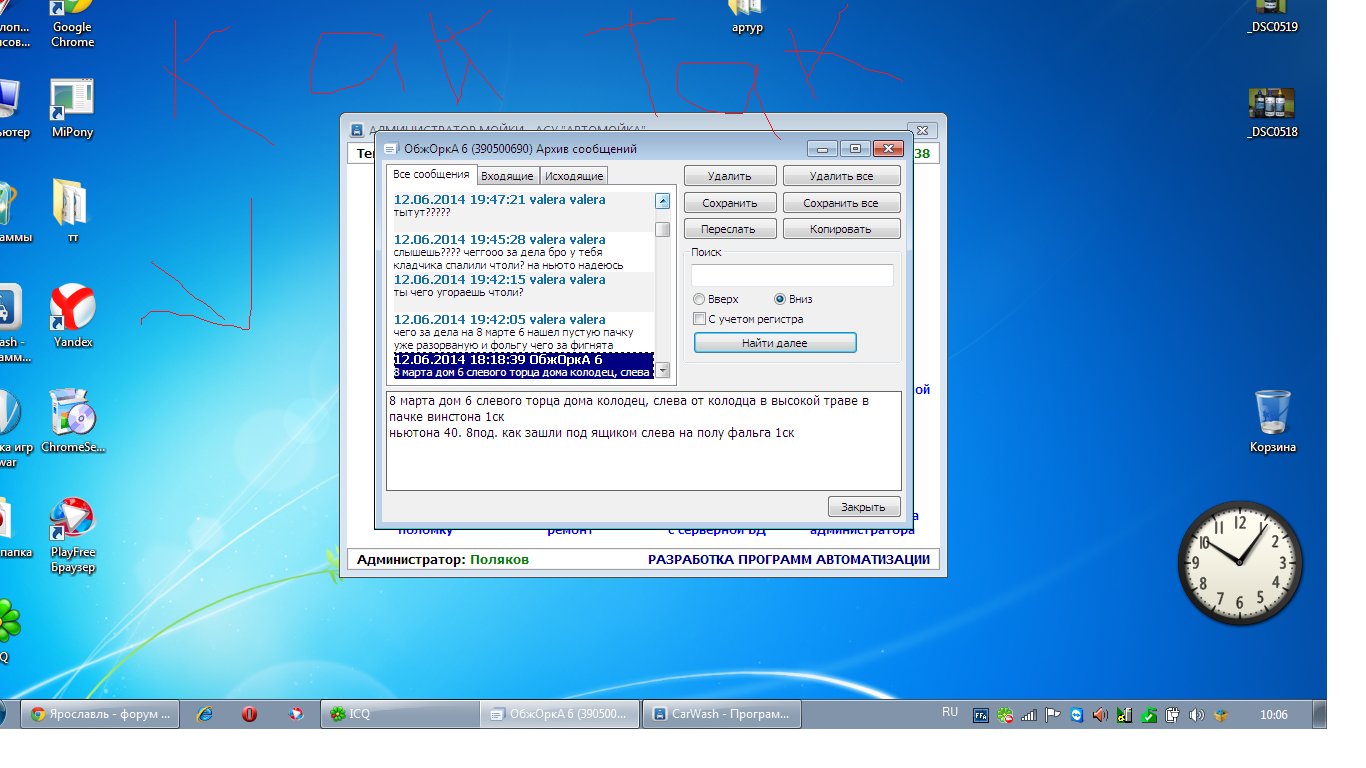Open the Корзина recycle bin
The image size is (1366, 768).
point(1273,421)
